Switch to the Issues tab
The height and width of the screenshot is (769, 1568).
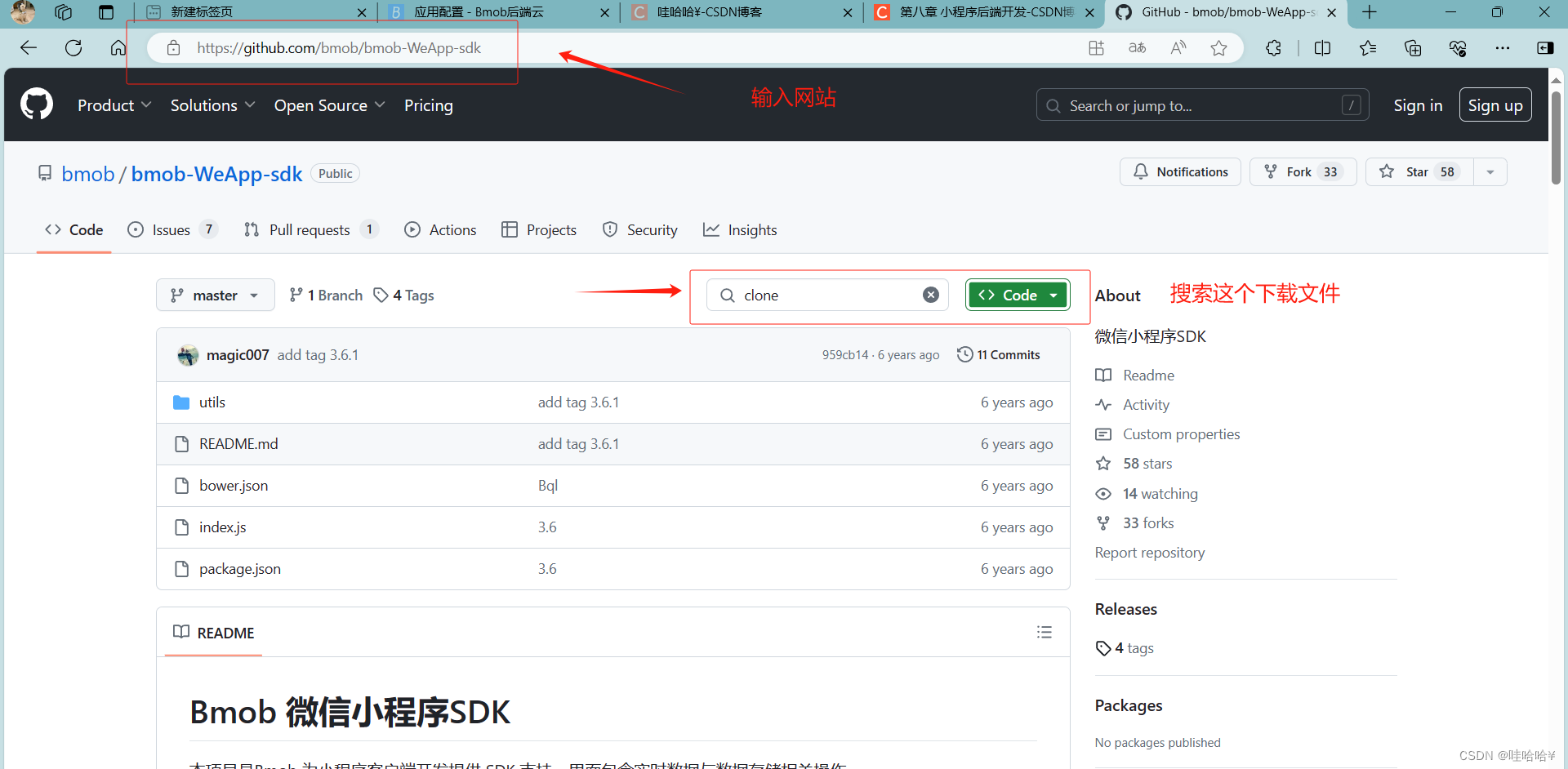172,229
